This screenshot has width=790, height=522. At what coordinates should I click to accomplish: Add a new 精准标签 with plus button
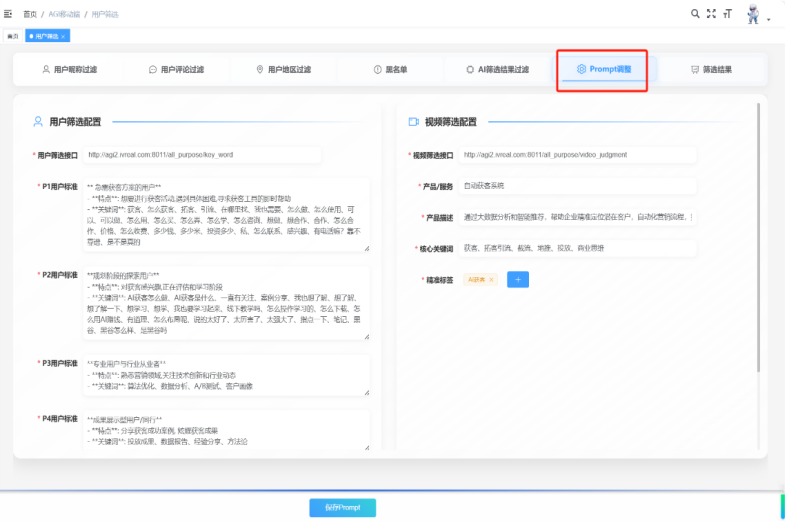click(518, 280)
